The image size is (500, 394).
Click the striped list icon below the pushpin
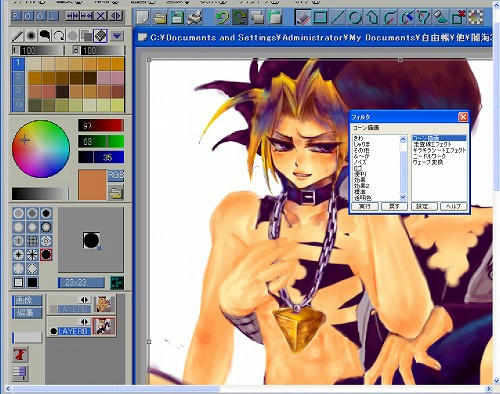click(x=20, y=374)
